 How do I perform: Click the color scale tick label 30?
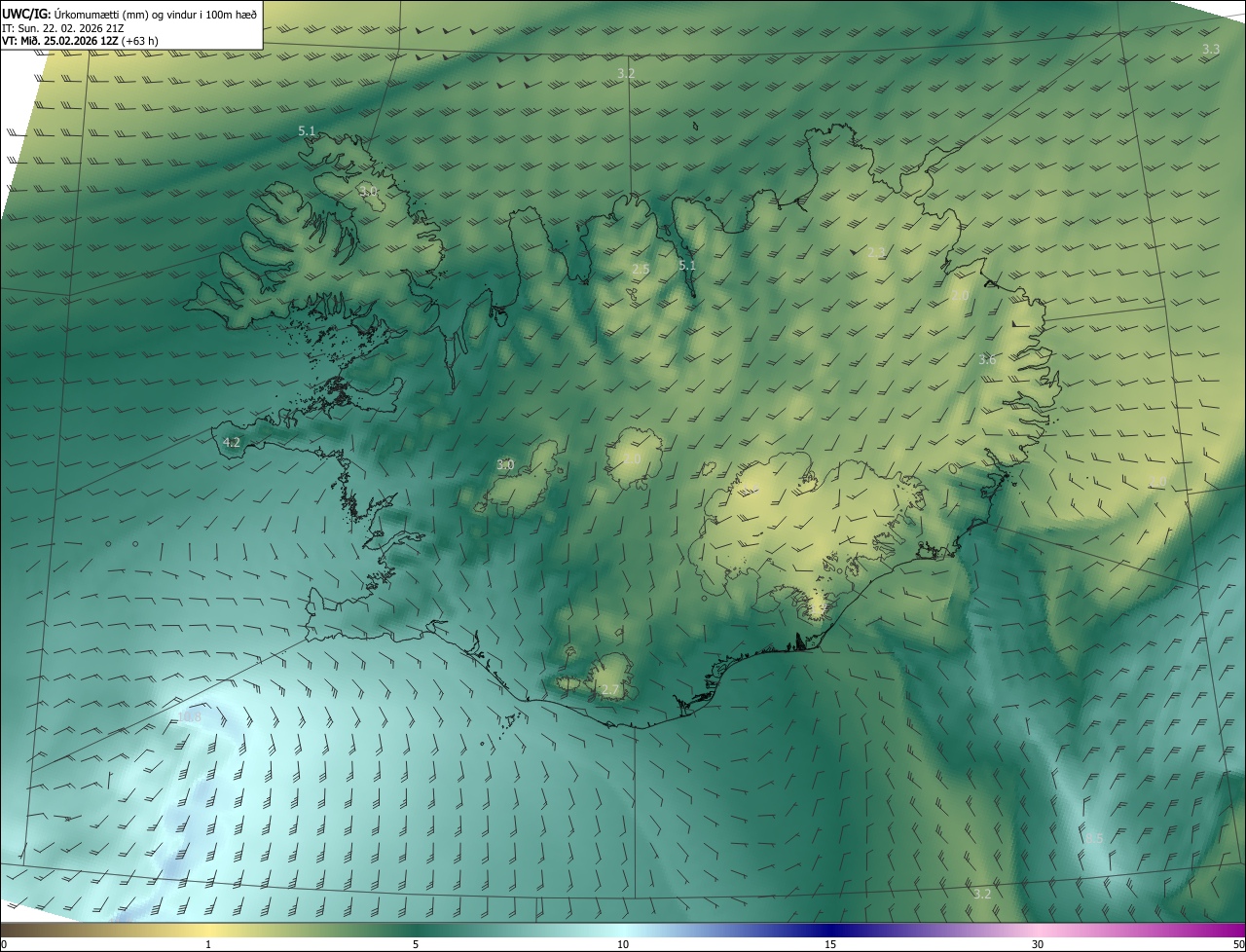1038,944
